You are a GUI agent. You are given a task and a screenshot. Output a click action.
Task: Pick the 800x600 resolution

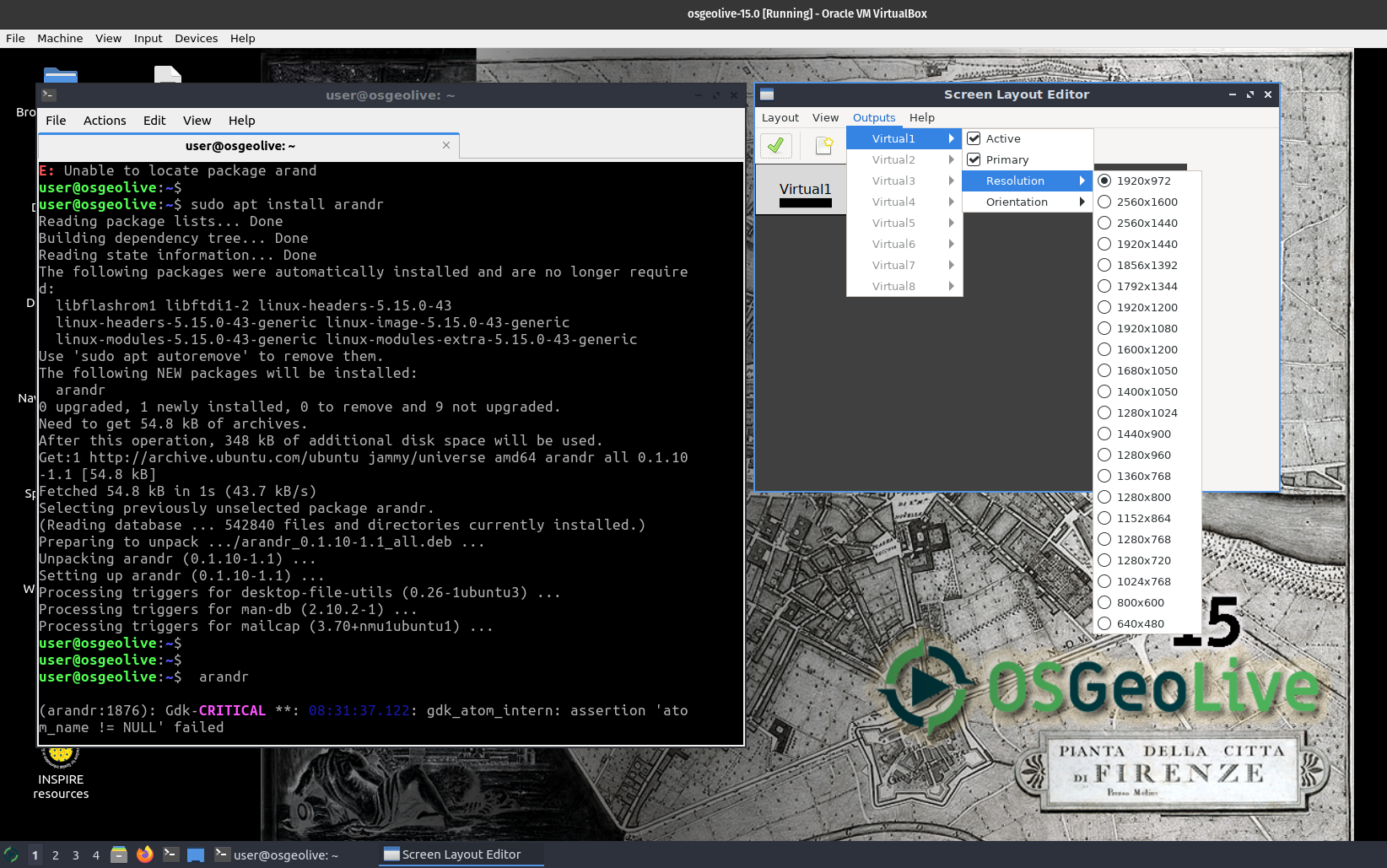tap(1147, 602)
